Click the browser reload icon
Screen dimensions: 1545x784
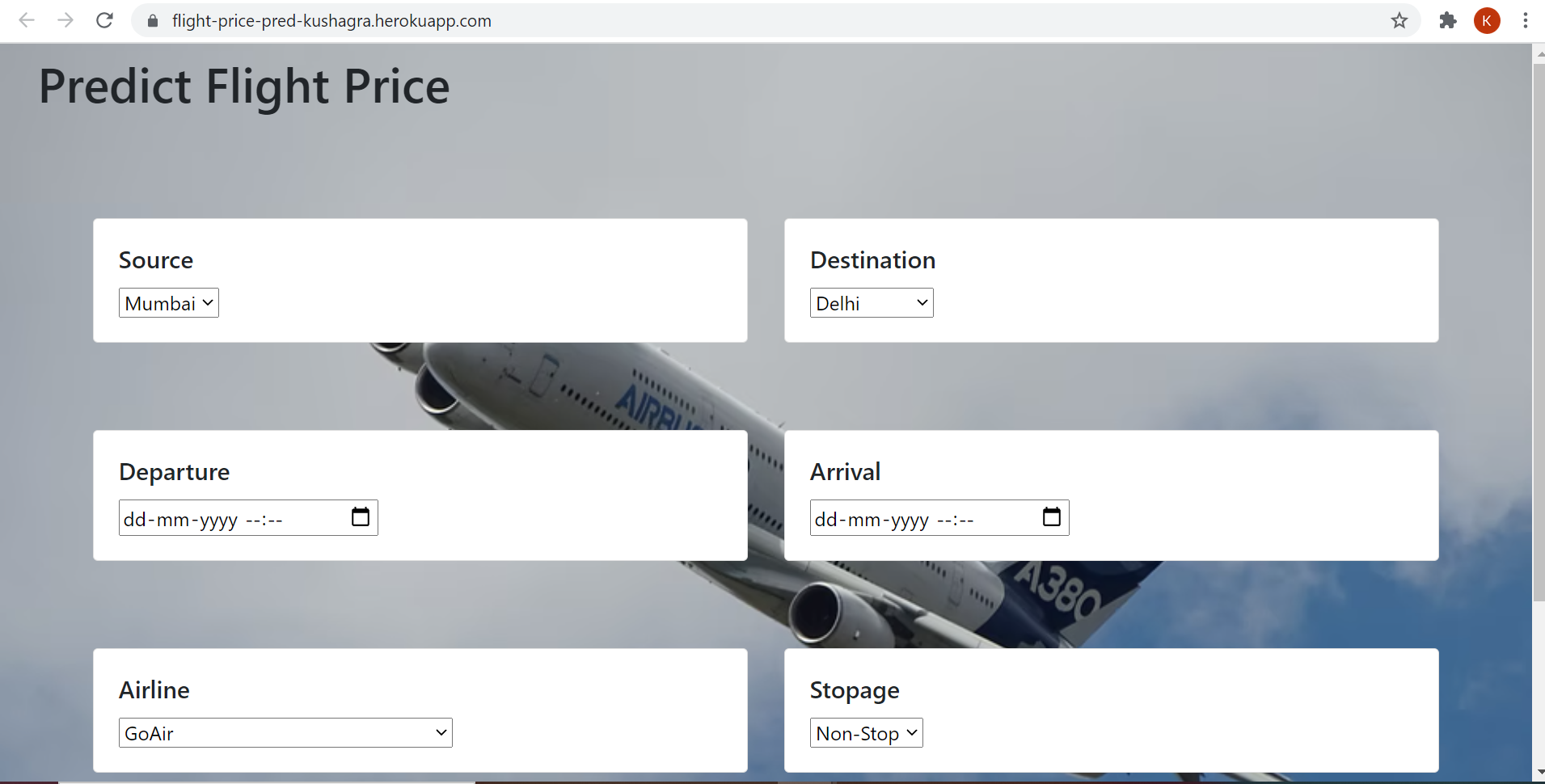pyautogui.click(x=104, y=20)
